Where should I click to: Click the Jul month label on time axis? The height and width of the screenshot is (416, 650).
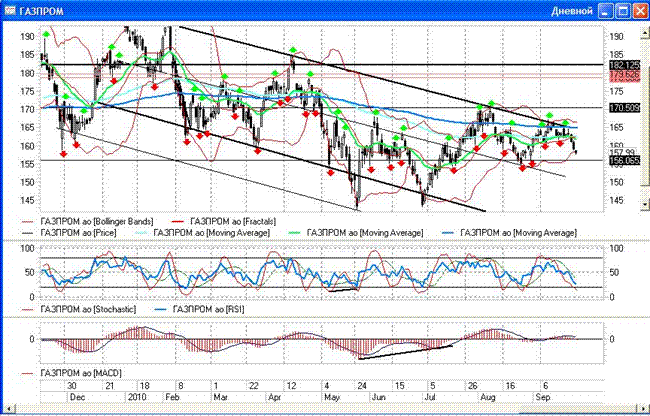click(x=431, y=397)
